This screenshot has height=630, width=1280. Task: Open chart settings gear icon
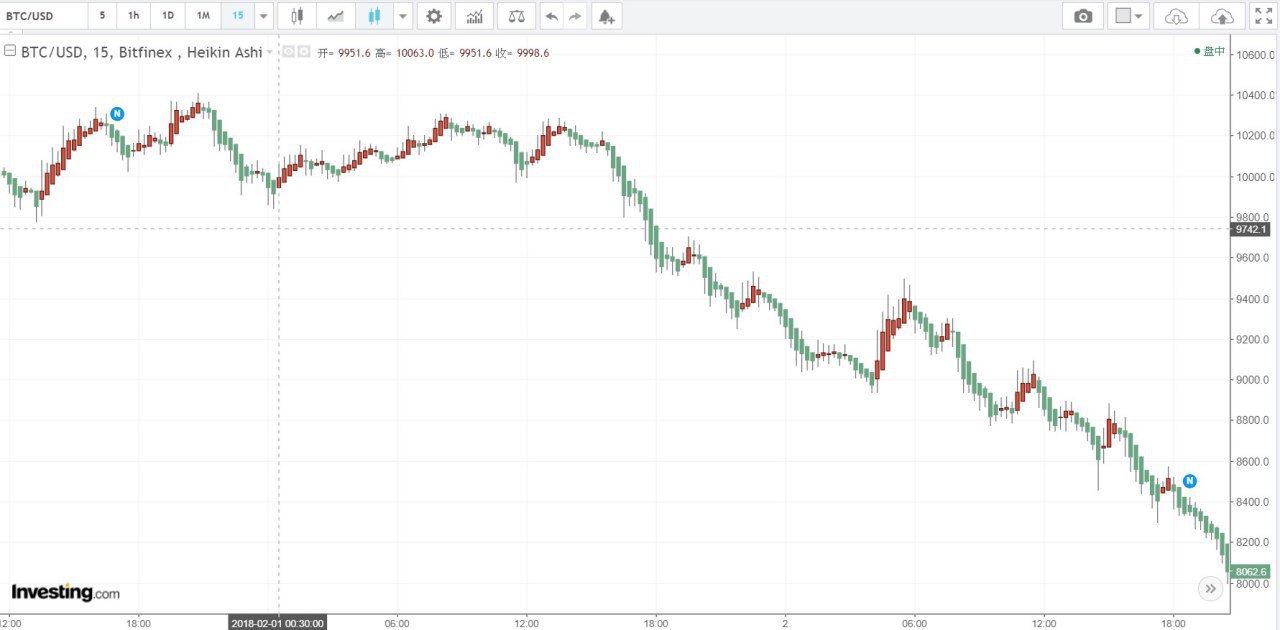click(433, 16)
